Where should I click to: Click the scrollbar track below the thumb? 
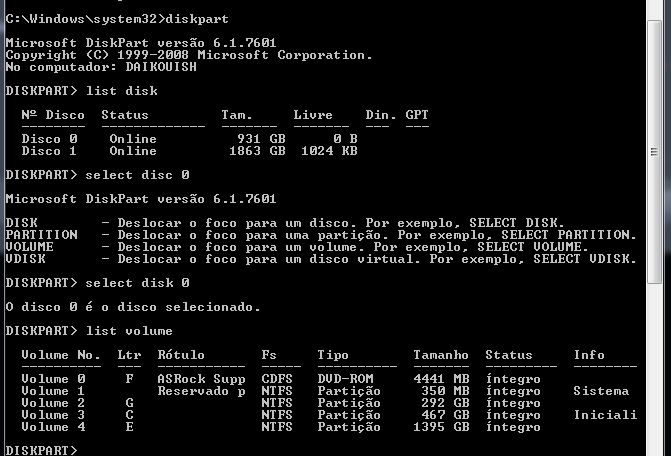(654, 369)
